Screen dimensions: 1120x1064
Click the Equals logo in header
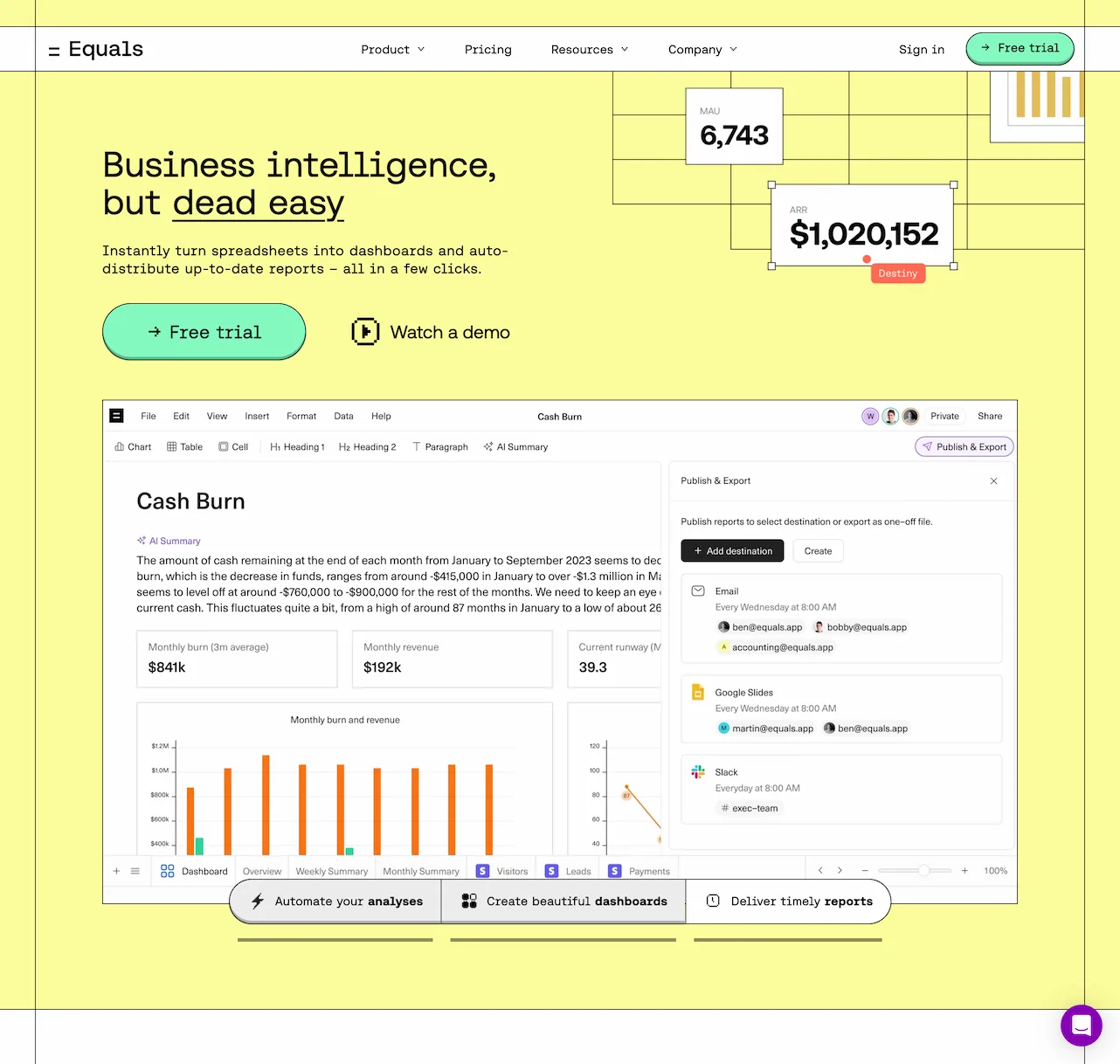pyautogui.click(x=96, y=50)
